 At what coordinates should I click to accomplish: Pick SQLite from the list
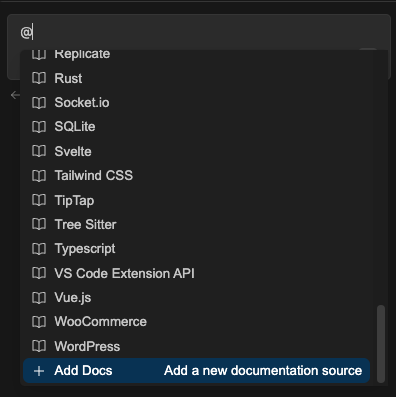[197, 127]
